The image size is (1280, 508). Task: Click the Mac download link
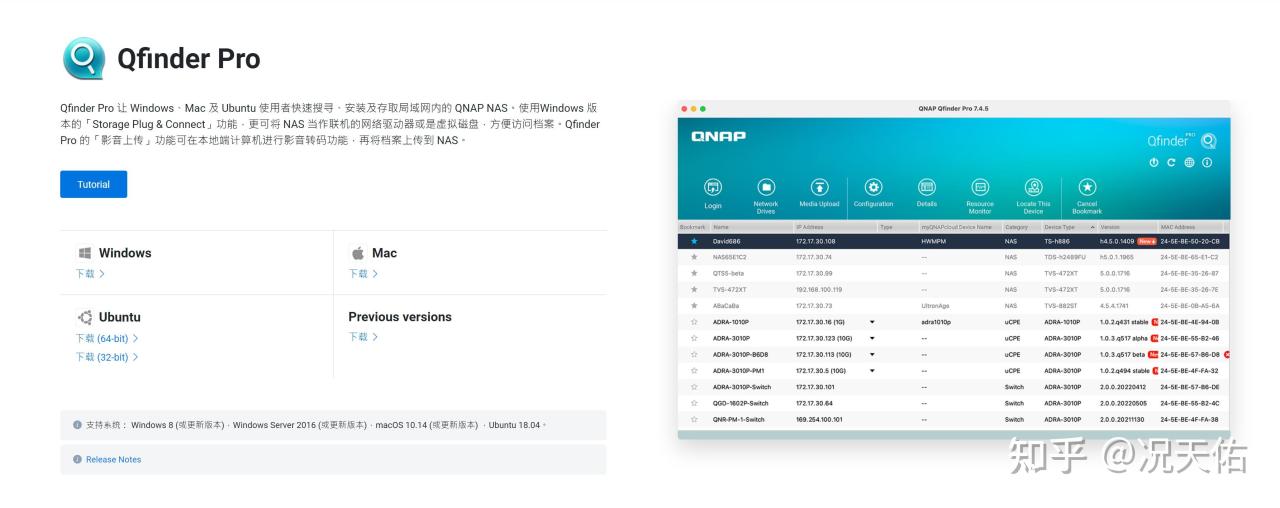tap(363, 273)
